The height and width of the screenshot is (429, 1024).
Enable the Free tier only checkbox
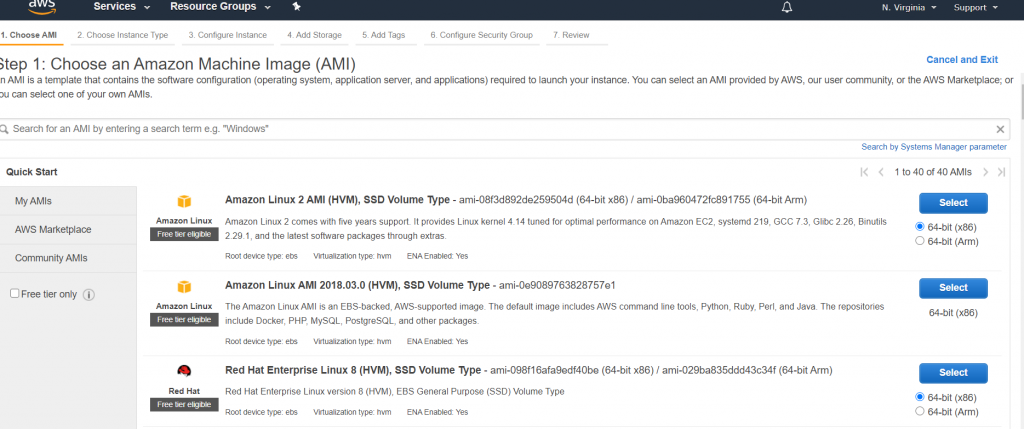14,294
